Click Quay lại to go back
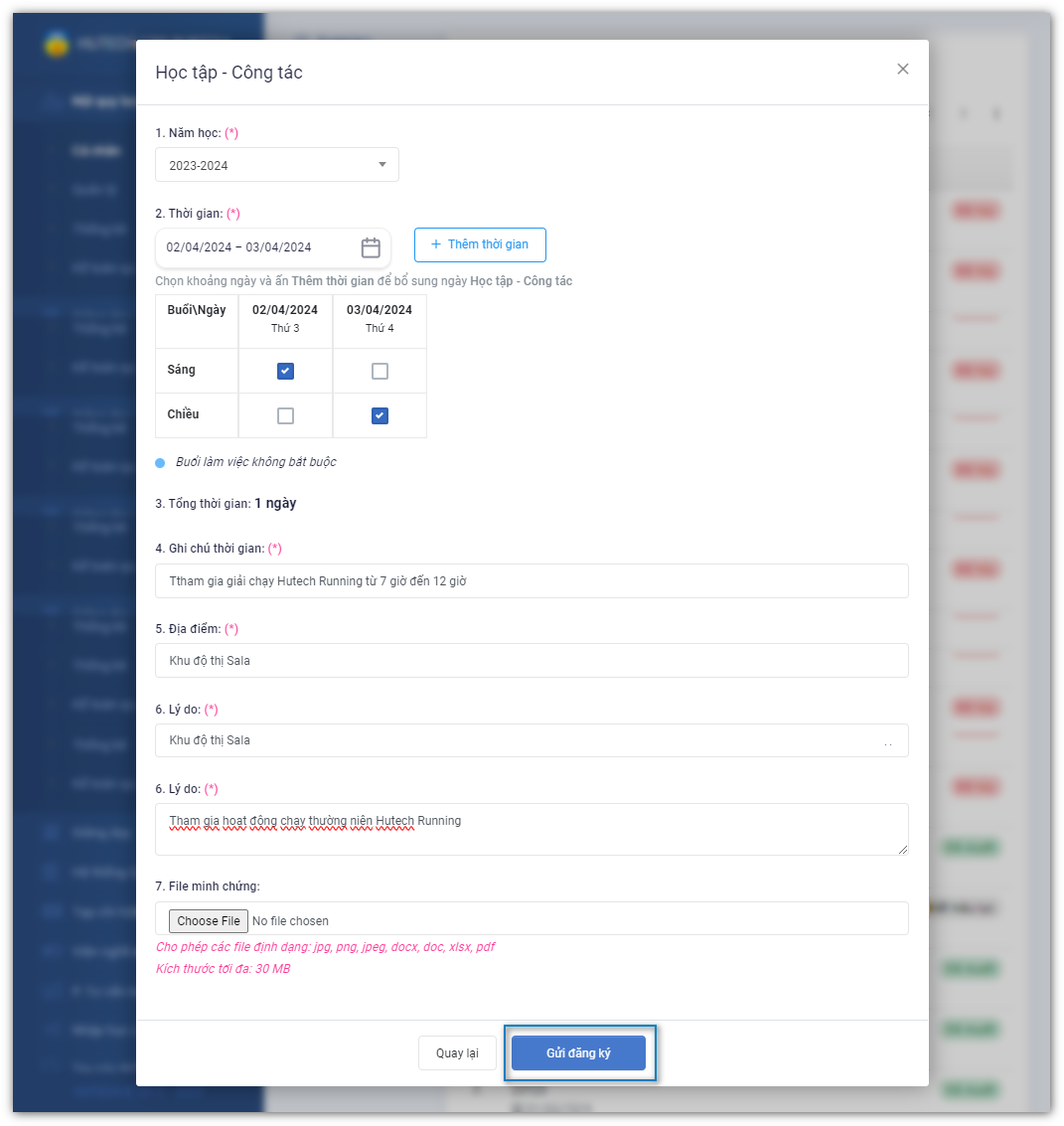 (x=457, y=1053)
